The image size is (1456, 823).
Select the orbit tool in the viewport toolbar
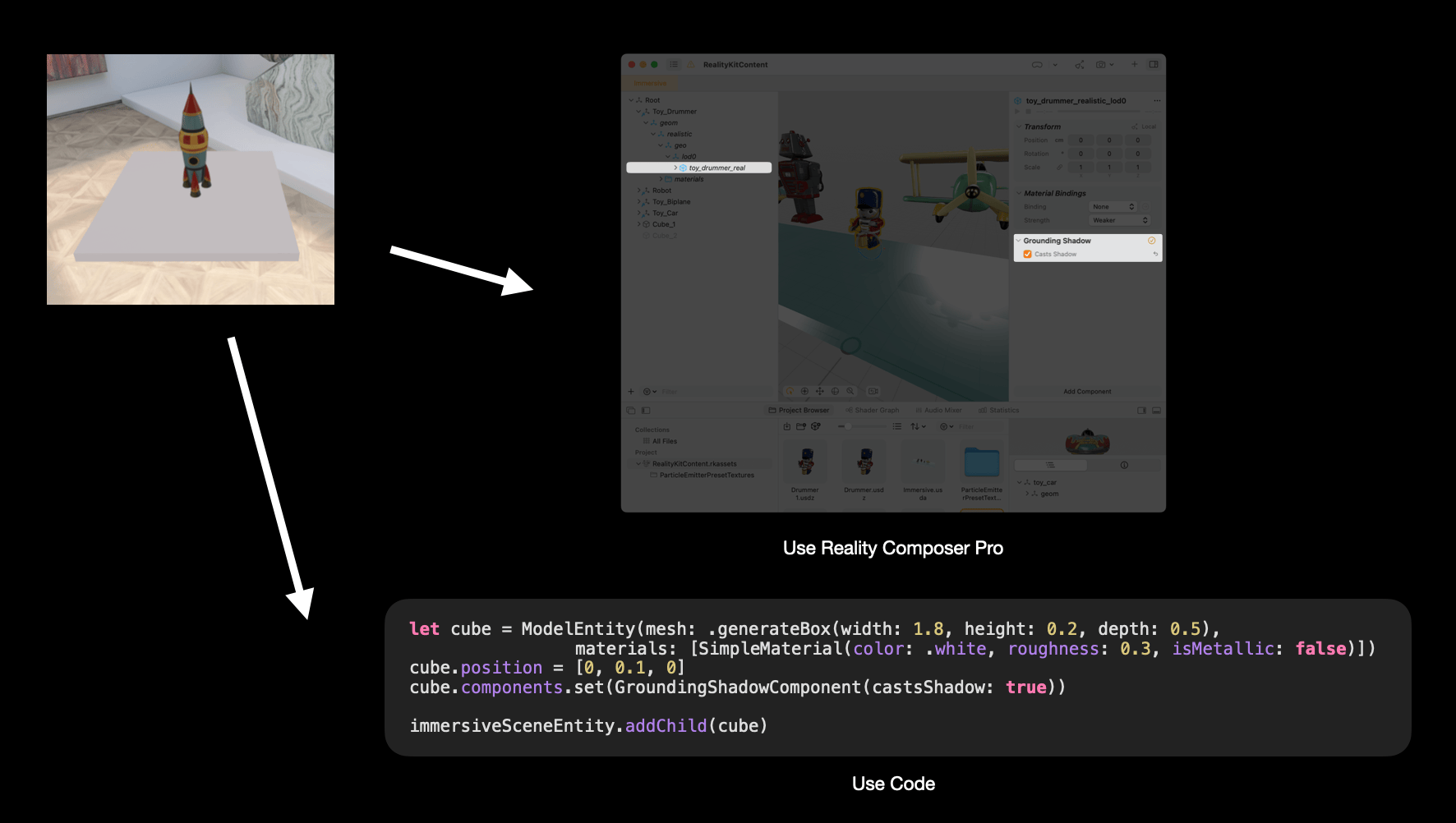click(x=790, y=392)
